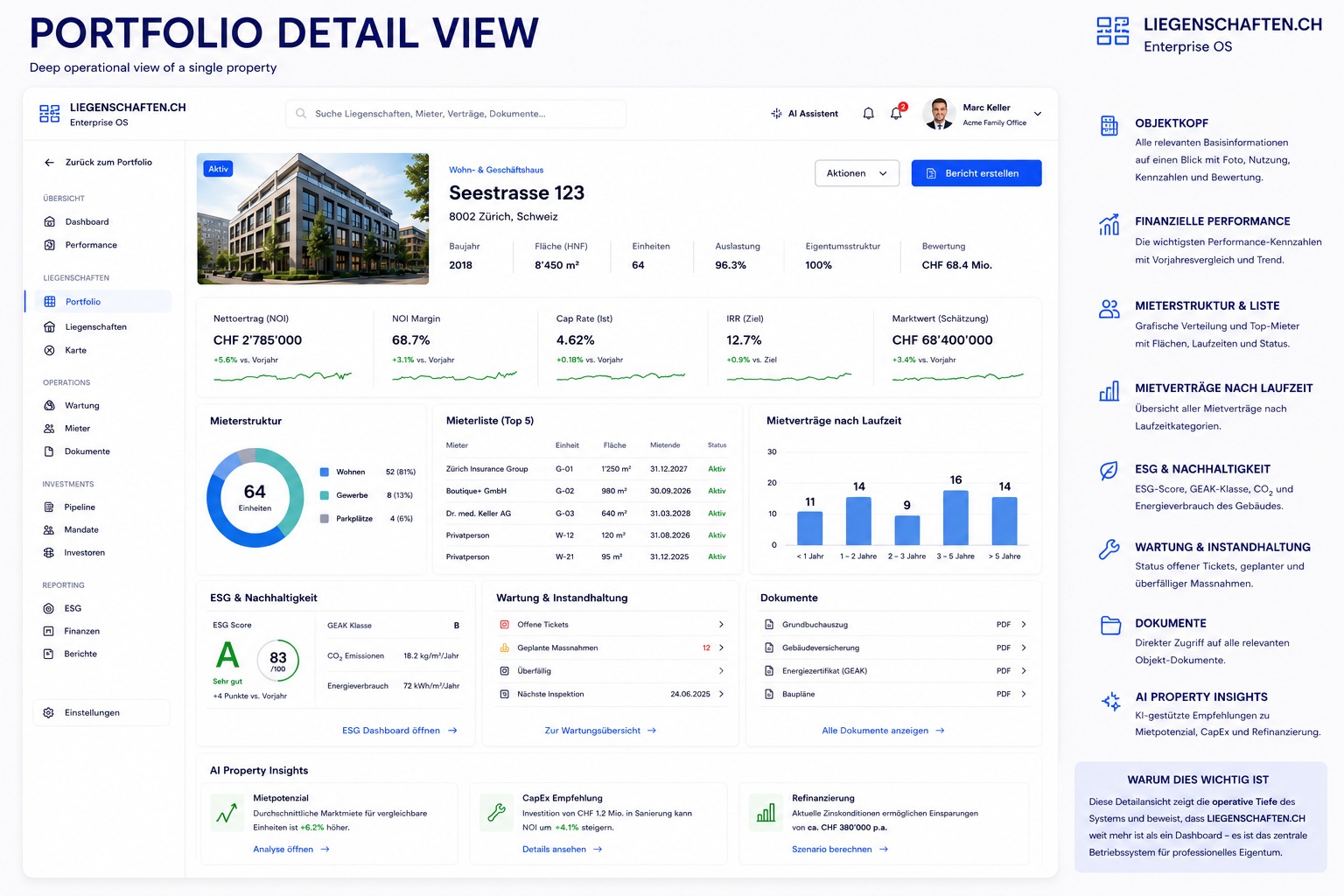Click the Zürich Insurance Group row
Image resolution: width=1344 pixels, height=896 pixels.
pos(586,469)
